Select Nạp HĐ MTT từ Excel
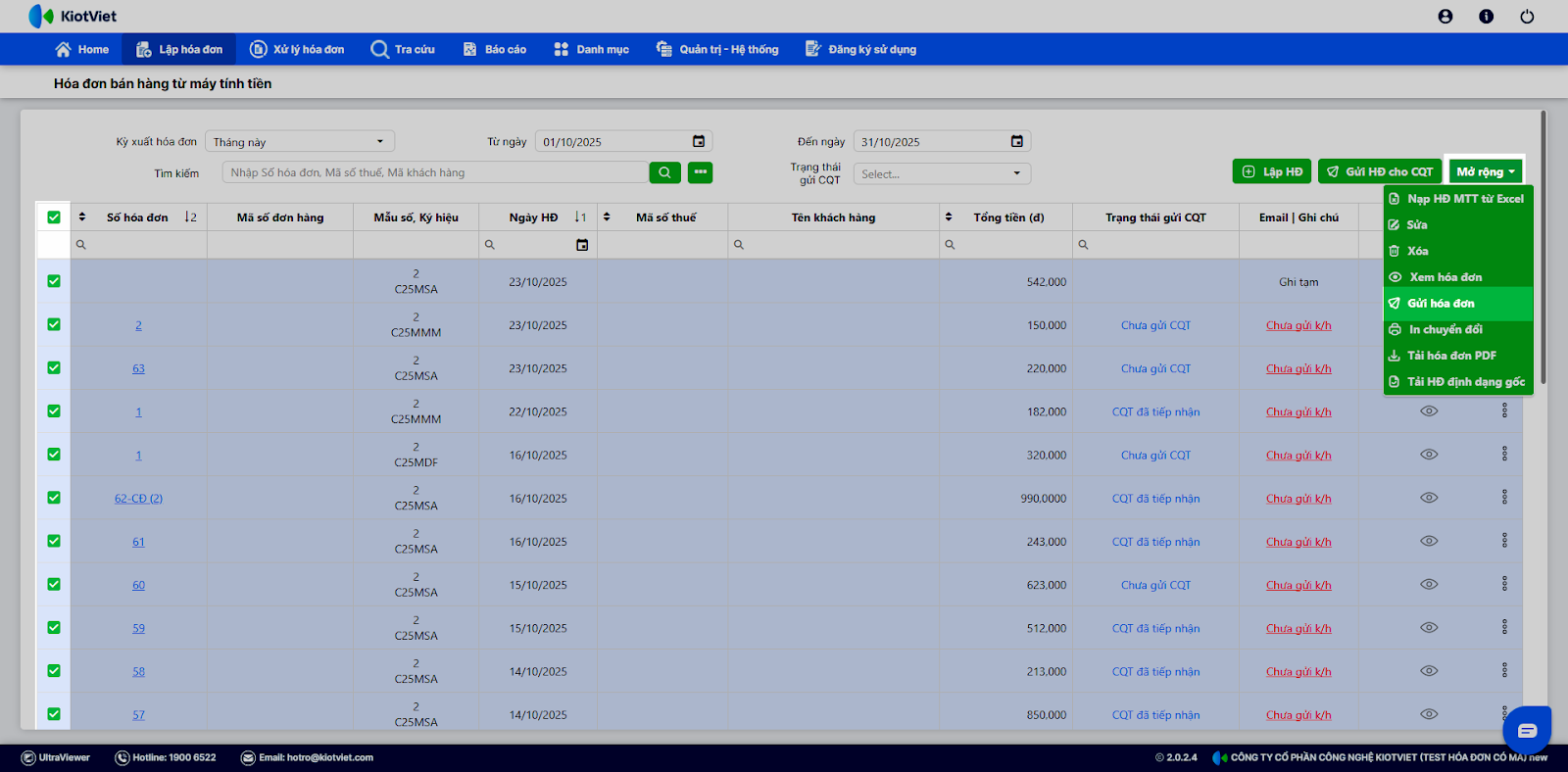Image resolution: width=1568 pixels, height=772 pixels. tap(1458, 199)
